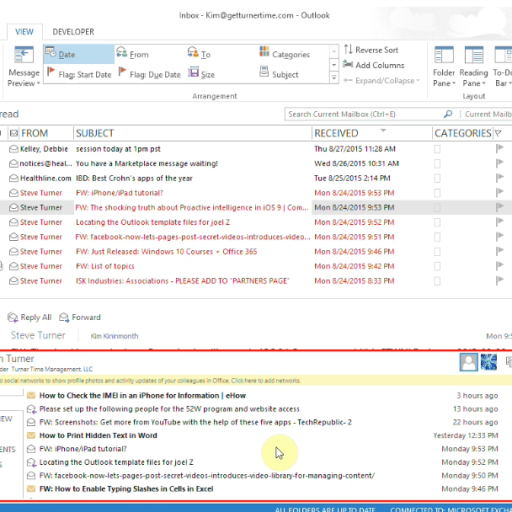This screenshot has width=512, height=512.
Task: Sort by RECEIVED column header
Action: tap(336, 133)
